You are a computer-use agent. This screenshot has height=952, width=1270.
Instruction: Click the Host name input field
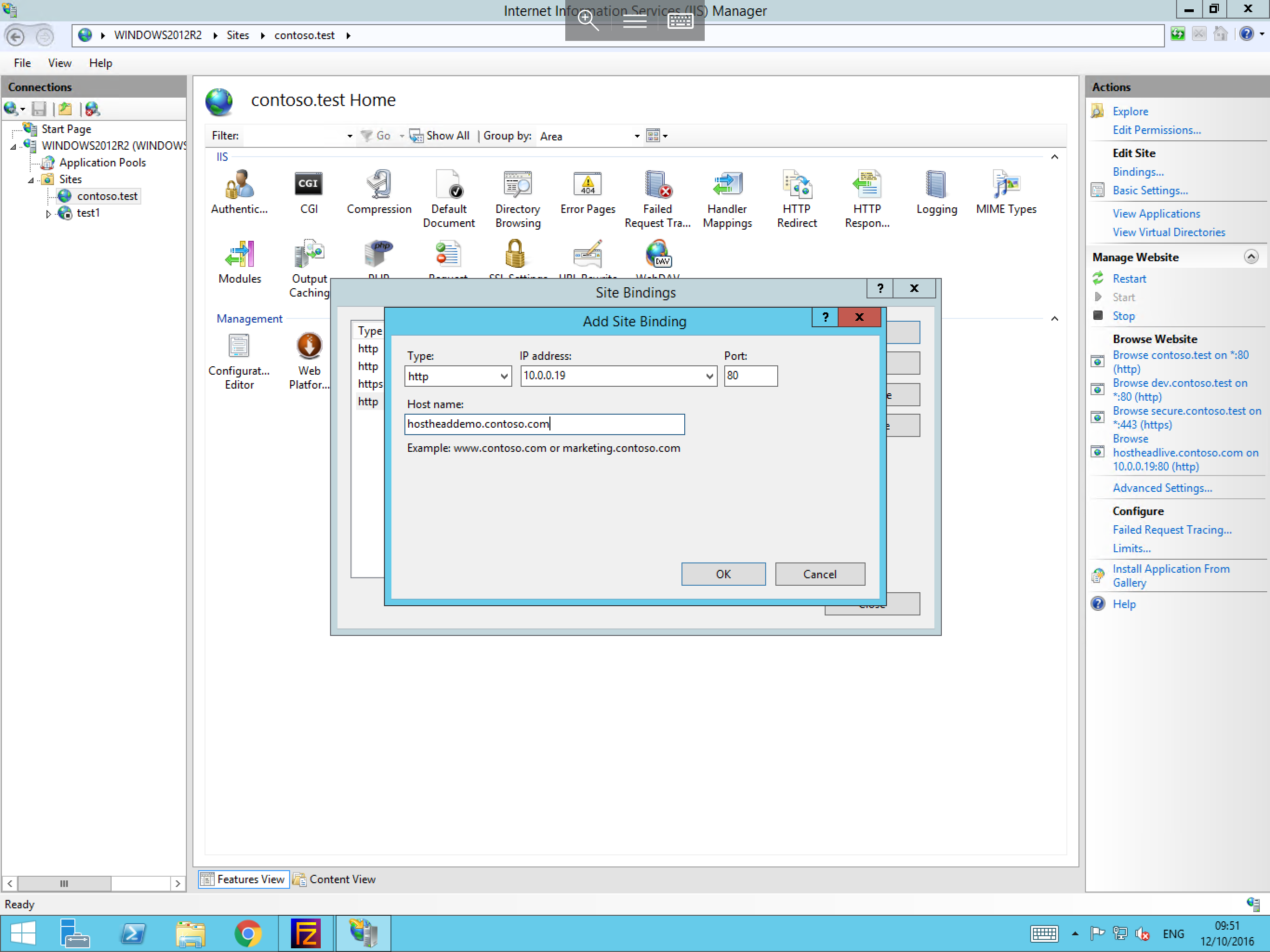click(545, 423)
